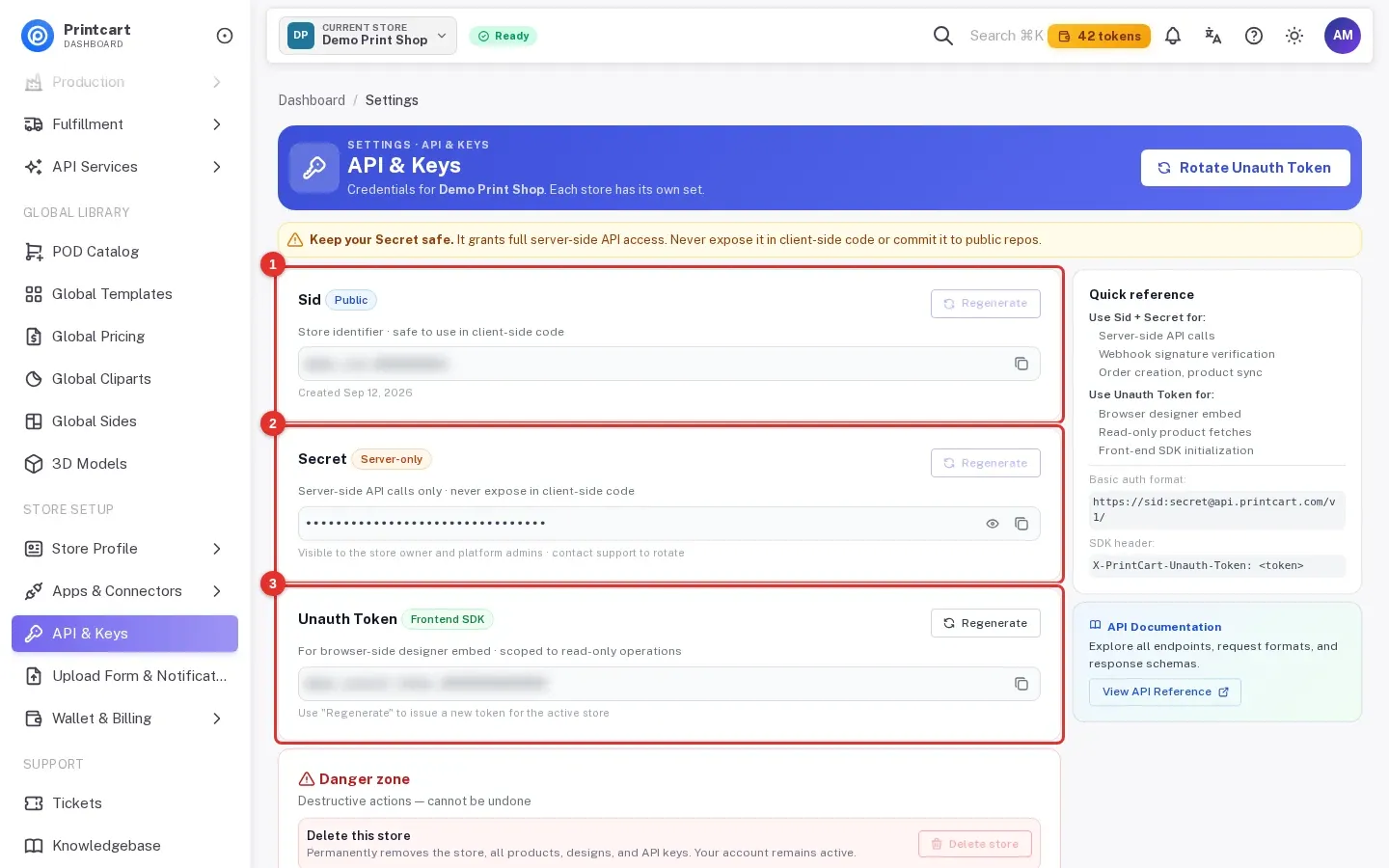Click the Delete store button
Viewport: 1389px width, 868px height.
975,844
